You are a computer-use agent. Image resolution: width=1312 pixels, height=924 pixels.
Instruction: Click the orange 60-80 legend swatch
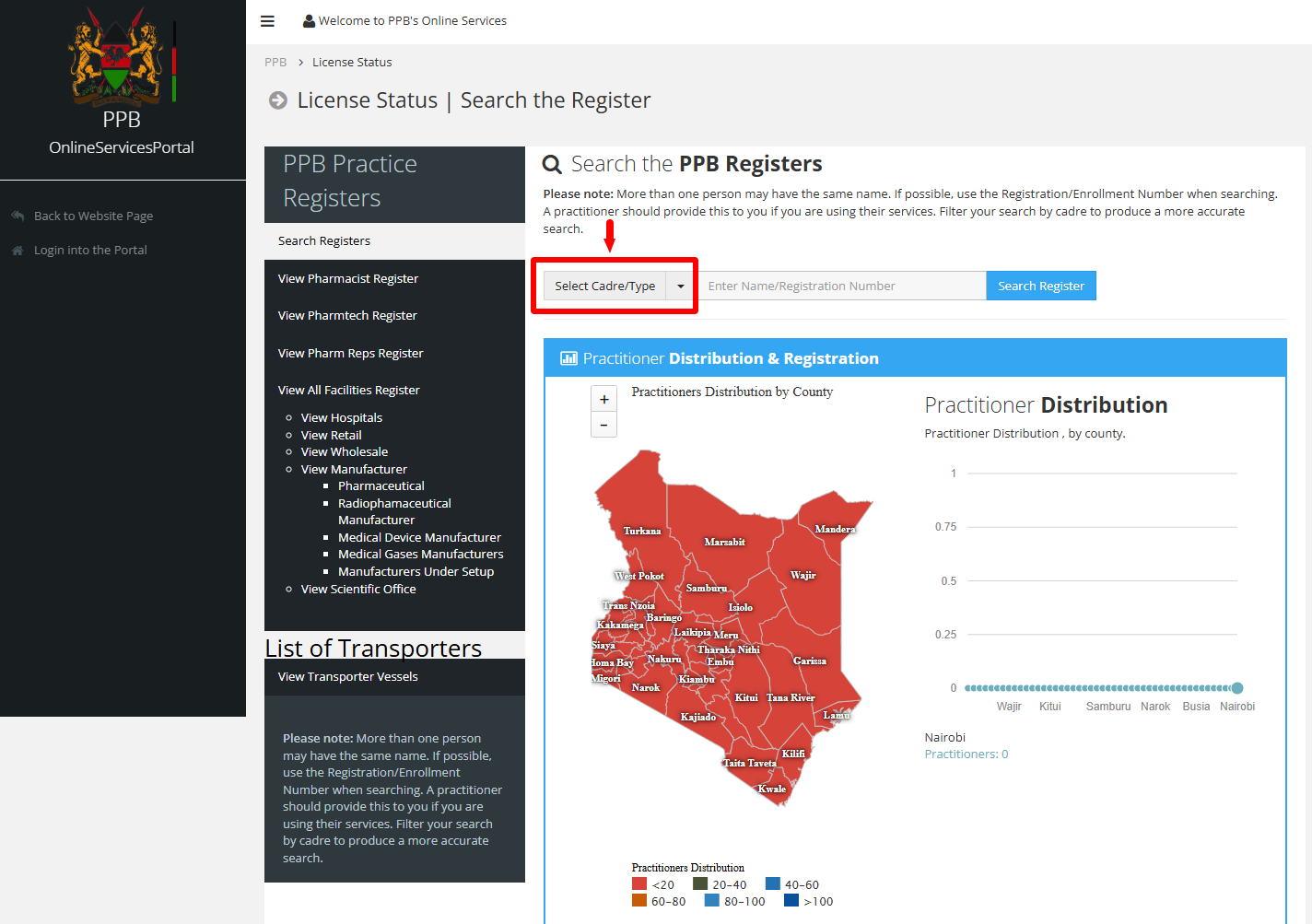639,900
